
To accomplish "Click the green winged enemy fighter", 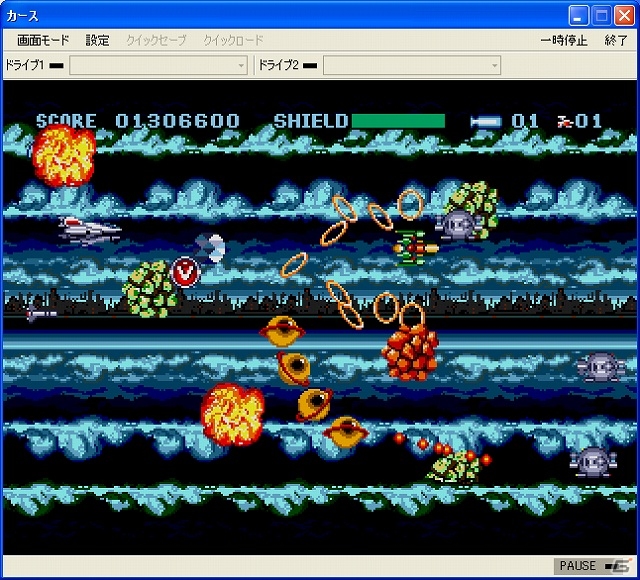I will (415, 248).
